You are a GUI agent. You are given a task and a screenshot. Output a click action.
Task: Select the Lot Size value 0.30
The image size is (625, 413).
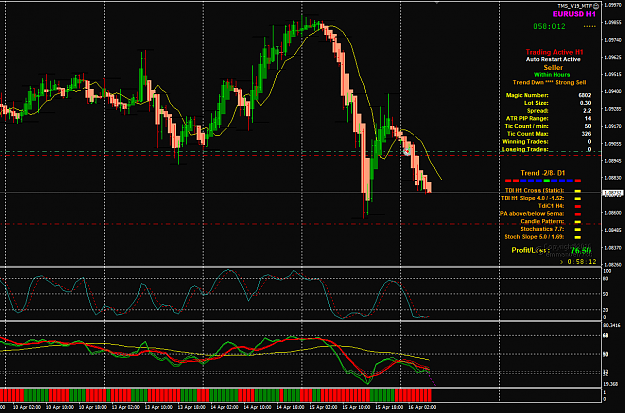pyautogui.click(x=586, y=103)
